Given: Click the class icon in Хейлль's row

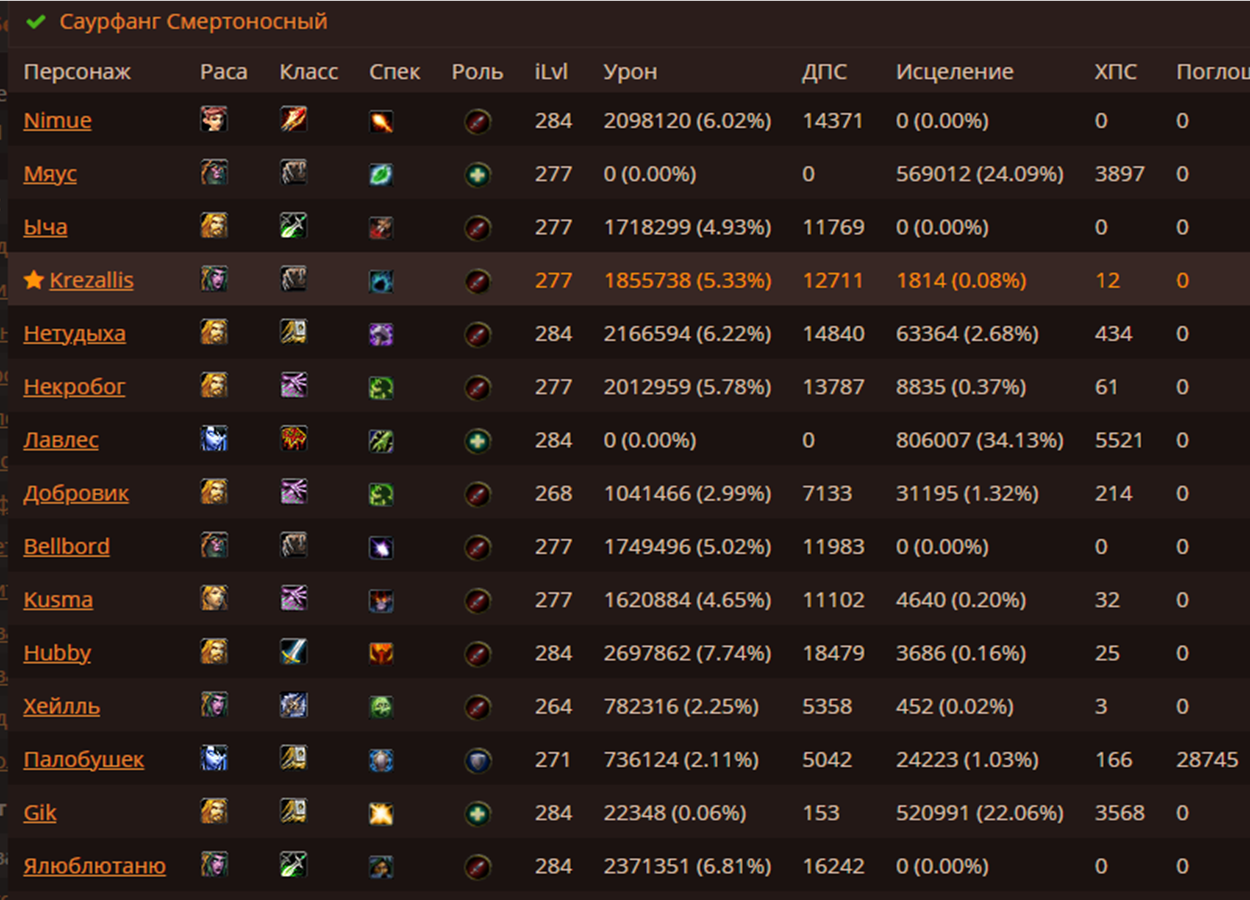Looking at the screenshot, I should tap(293, 706).
